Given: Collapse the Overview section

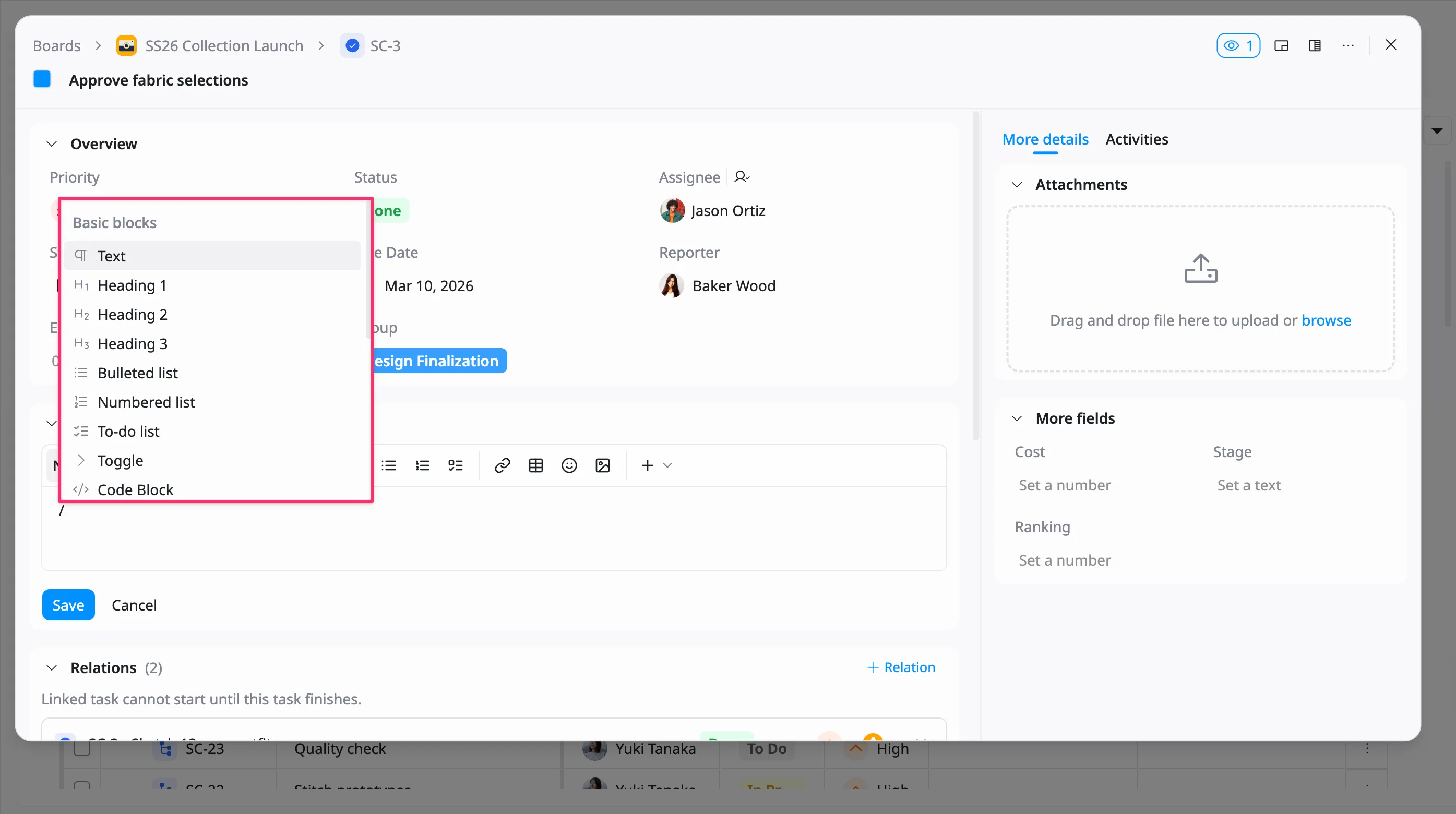Looking at the screenshot, I should [x=52, y=144].
